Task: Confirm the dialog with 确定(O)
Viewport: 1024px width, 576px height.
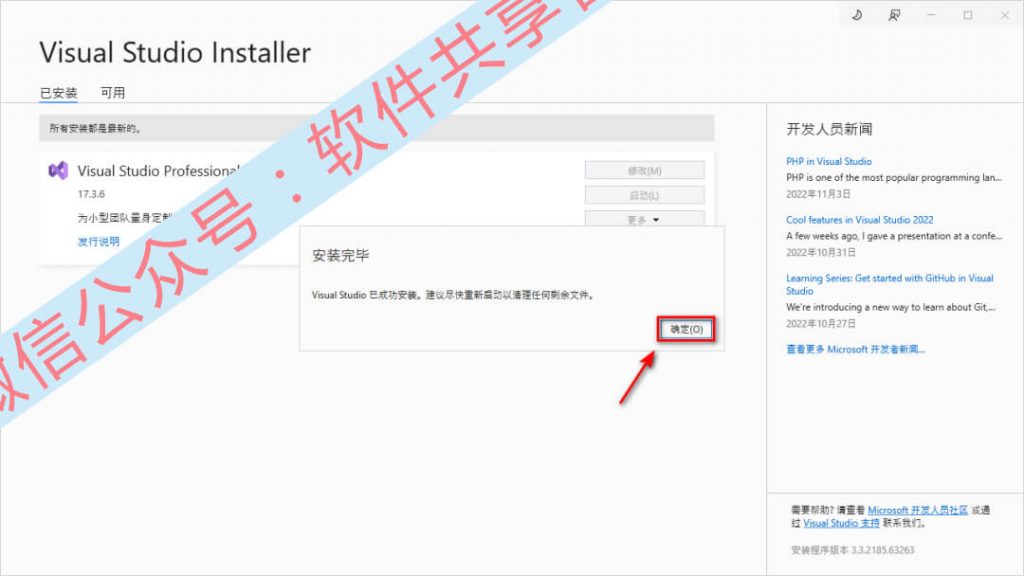Action: (x=686, y=329)
